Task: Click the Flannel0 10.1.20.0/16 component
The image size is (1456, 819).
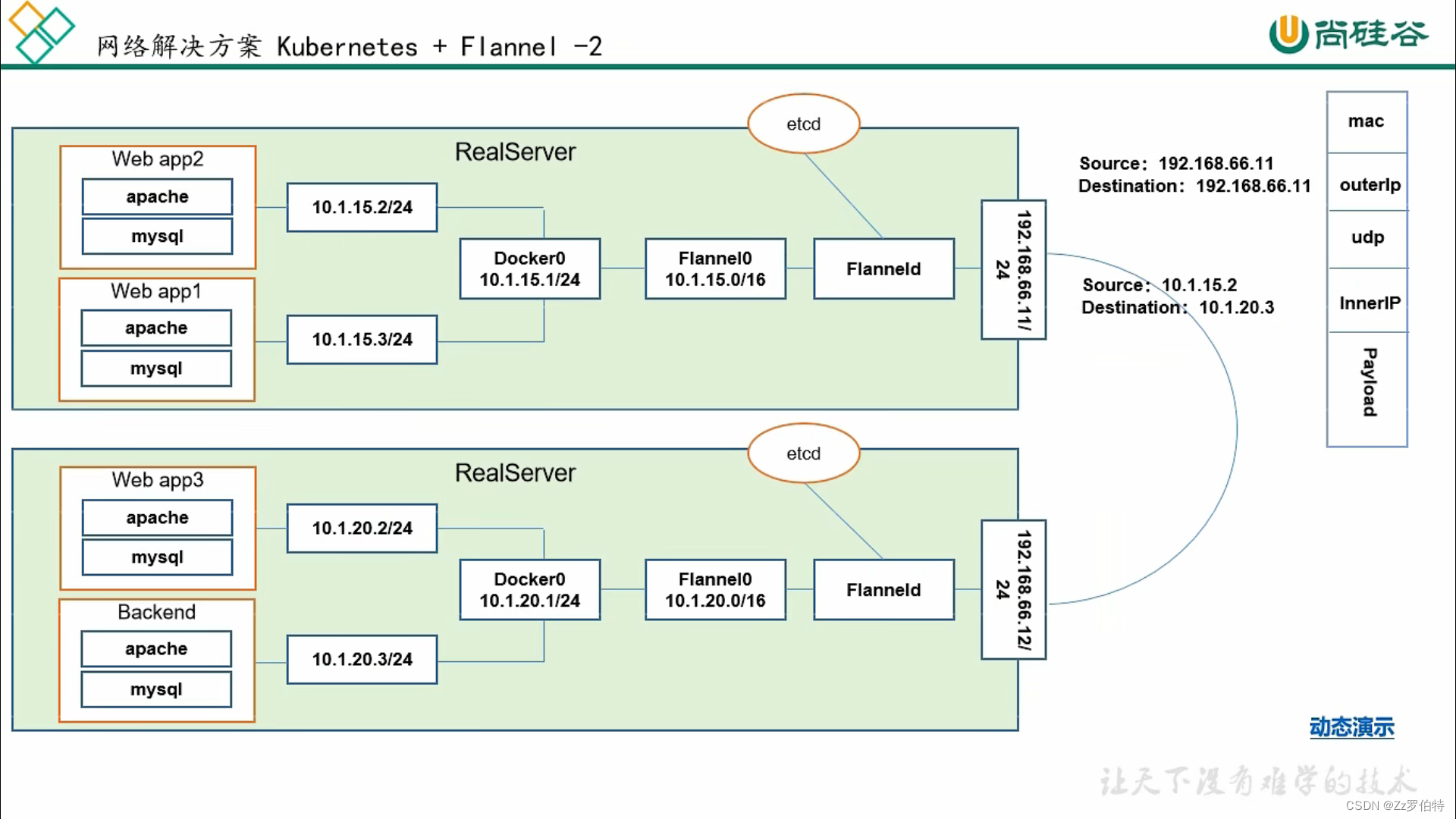Action: pos(715,589)
